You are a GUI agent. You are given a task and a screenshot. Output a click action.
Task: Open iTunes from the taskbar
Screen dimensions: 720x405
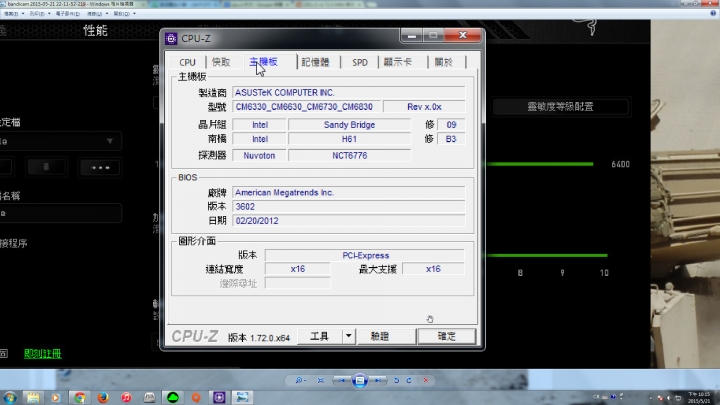pyautogui.click(x=126, y=397)
